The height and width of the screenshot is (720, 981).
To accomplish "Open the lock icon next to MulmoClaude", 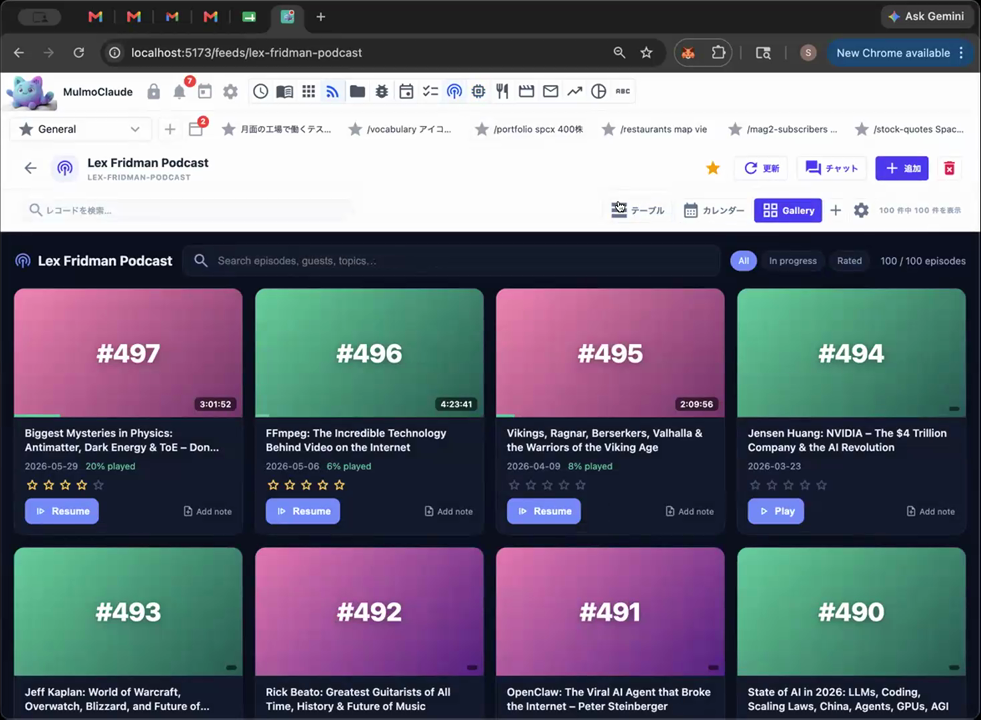I will (153, 92).
